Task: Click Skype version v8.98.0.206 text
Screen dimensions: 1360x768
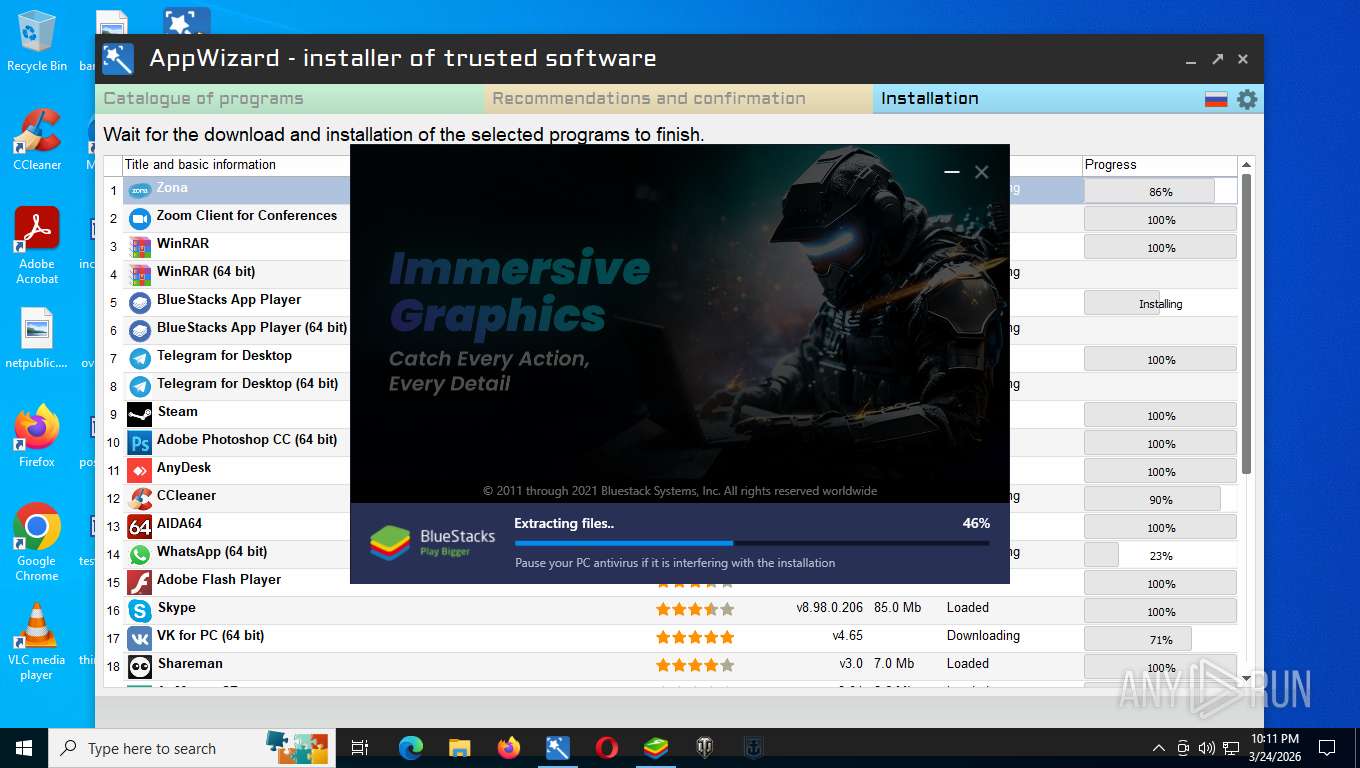Action: [x=829, y=608]
